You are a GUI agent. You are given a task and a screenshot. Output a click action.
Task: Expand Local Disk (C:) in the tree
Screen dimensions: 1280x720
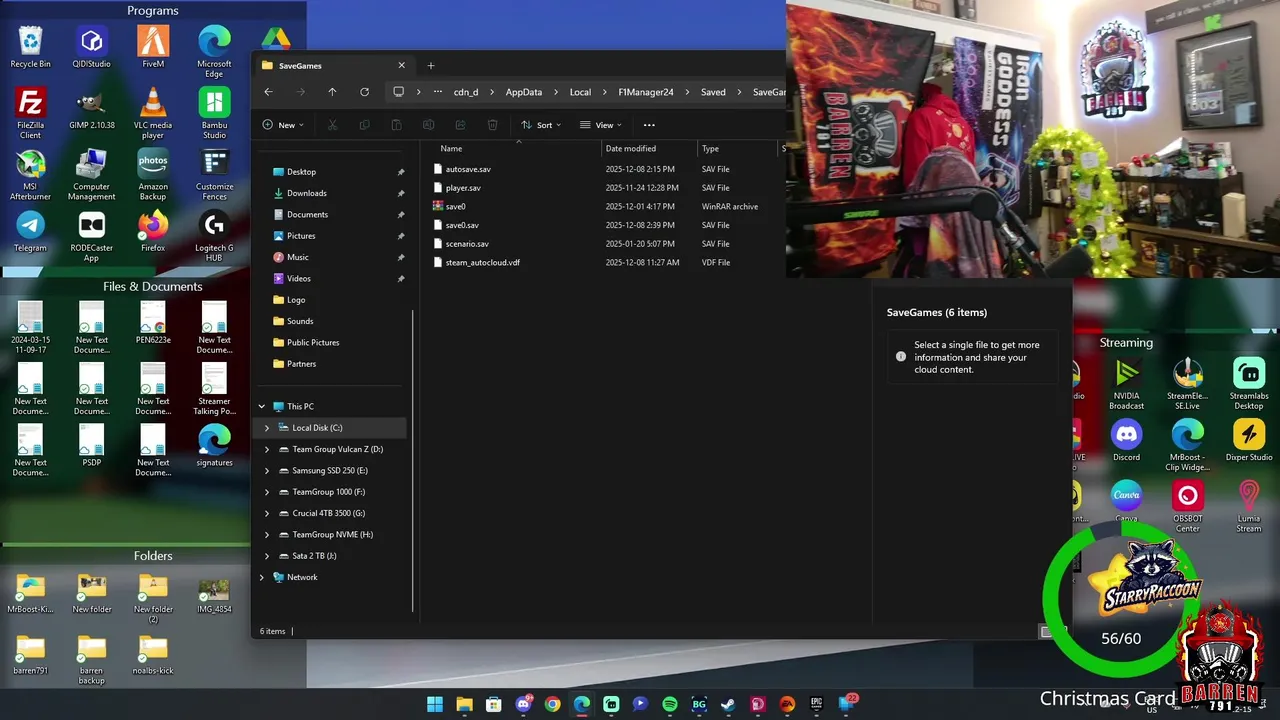(267, 428)
